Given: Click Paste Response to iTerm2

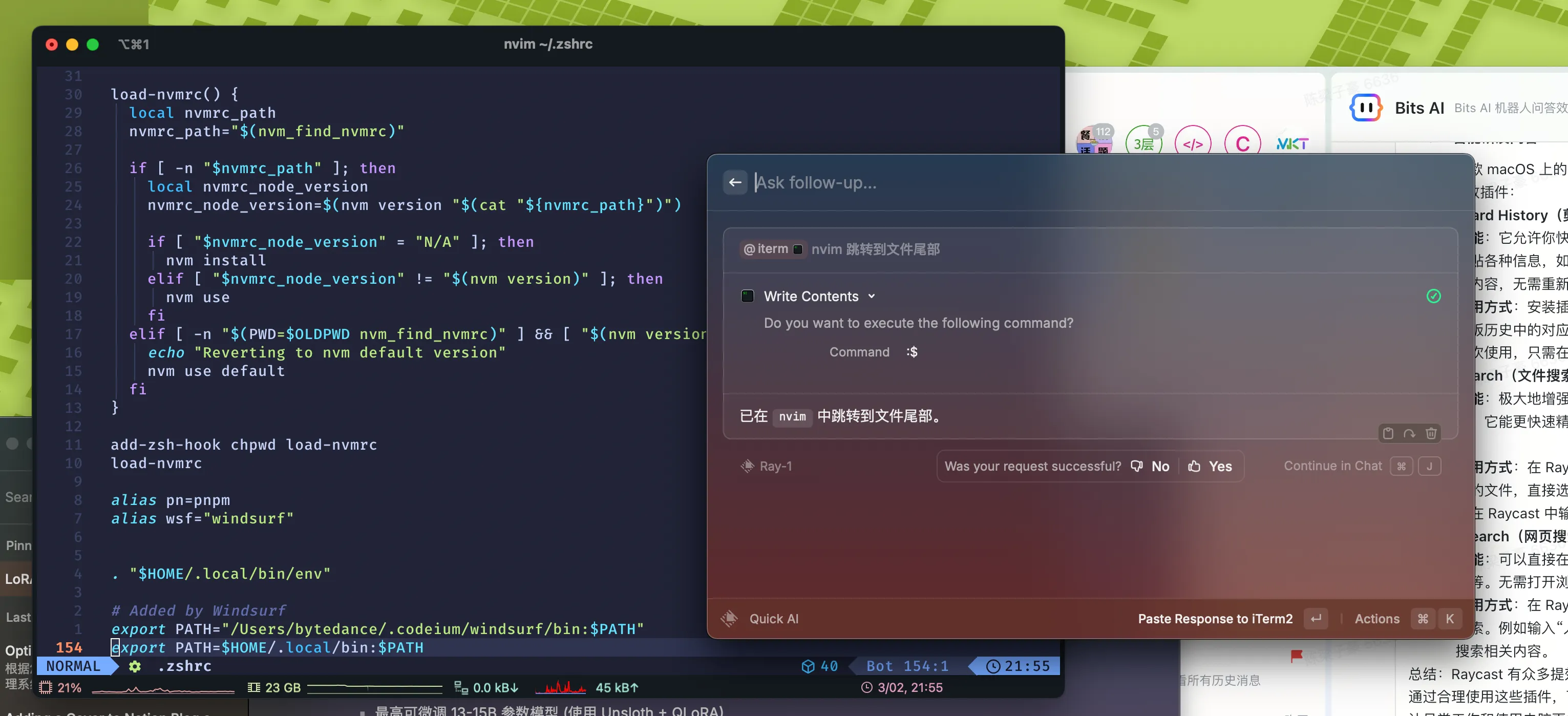Looking at the screenshot, I should [x=1215, y=619].
